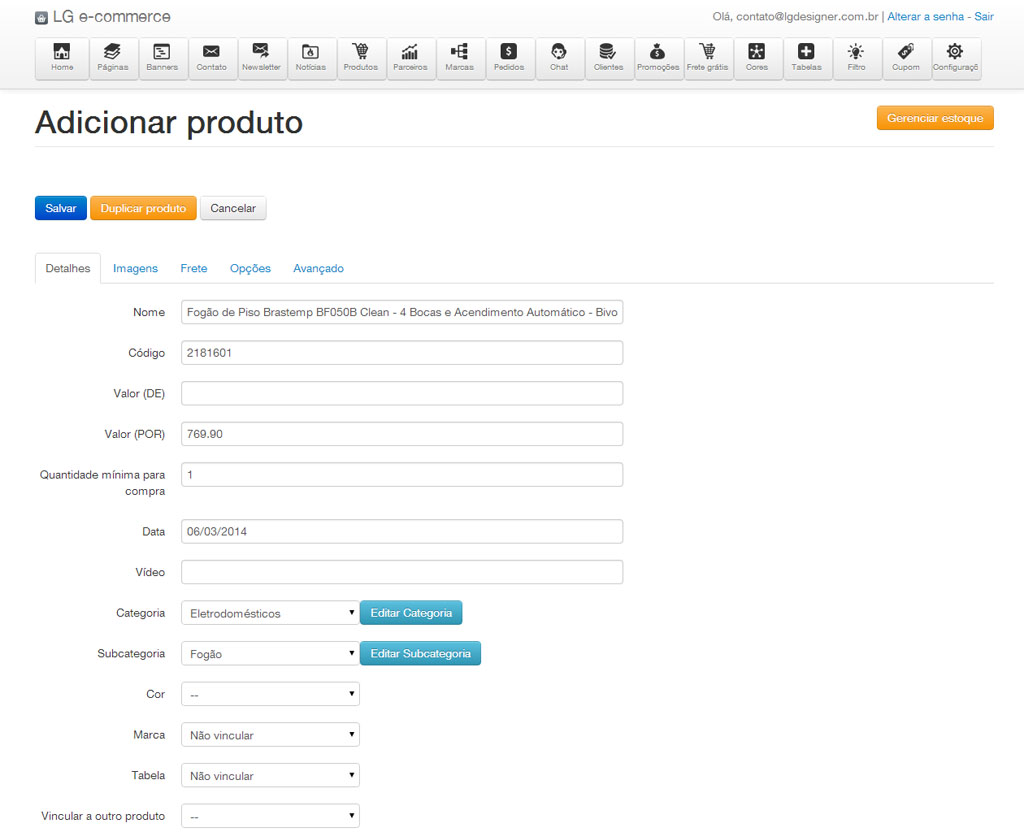Screen dimensions: 1024x832
Task: Click the Gerenciar estoque button
Action: pyautogui.click(x=935, y=118)
